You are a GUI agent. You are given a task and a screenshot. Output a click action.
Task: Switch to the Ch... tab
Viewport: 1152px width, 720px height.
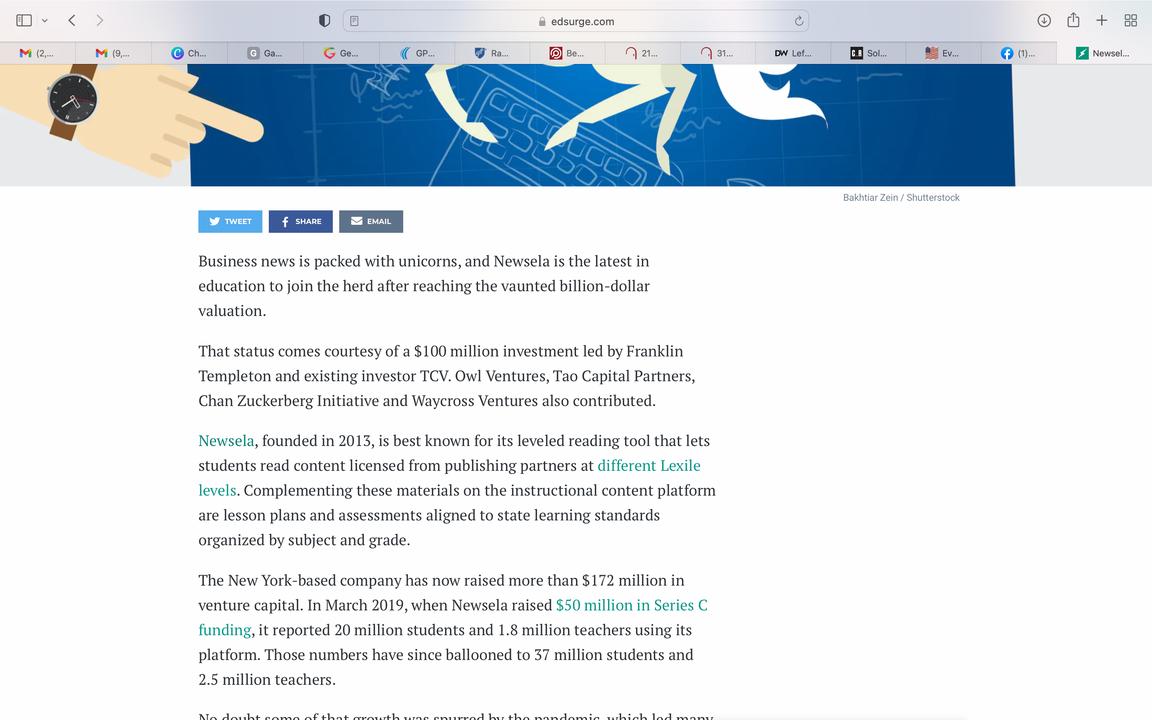pyautogui.click(x=189, y=53)
